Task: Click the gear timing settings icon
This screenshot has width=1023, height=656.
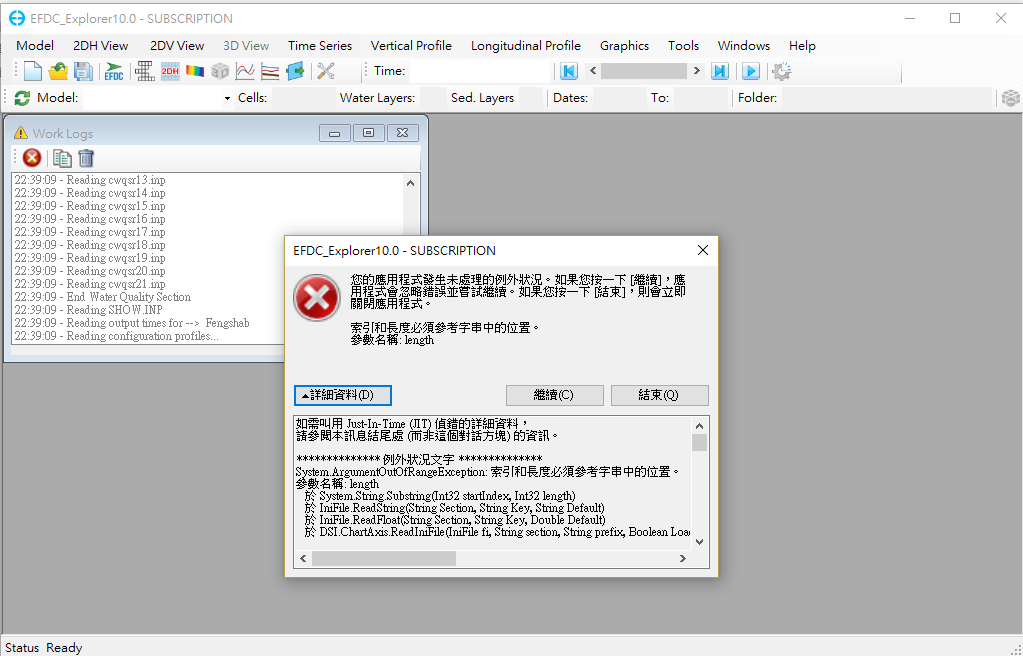Action: click(782, 71)
